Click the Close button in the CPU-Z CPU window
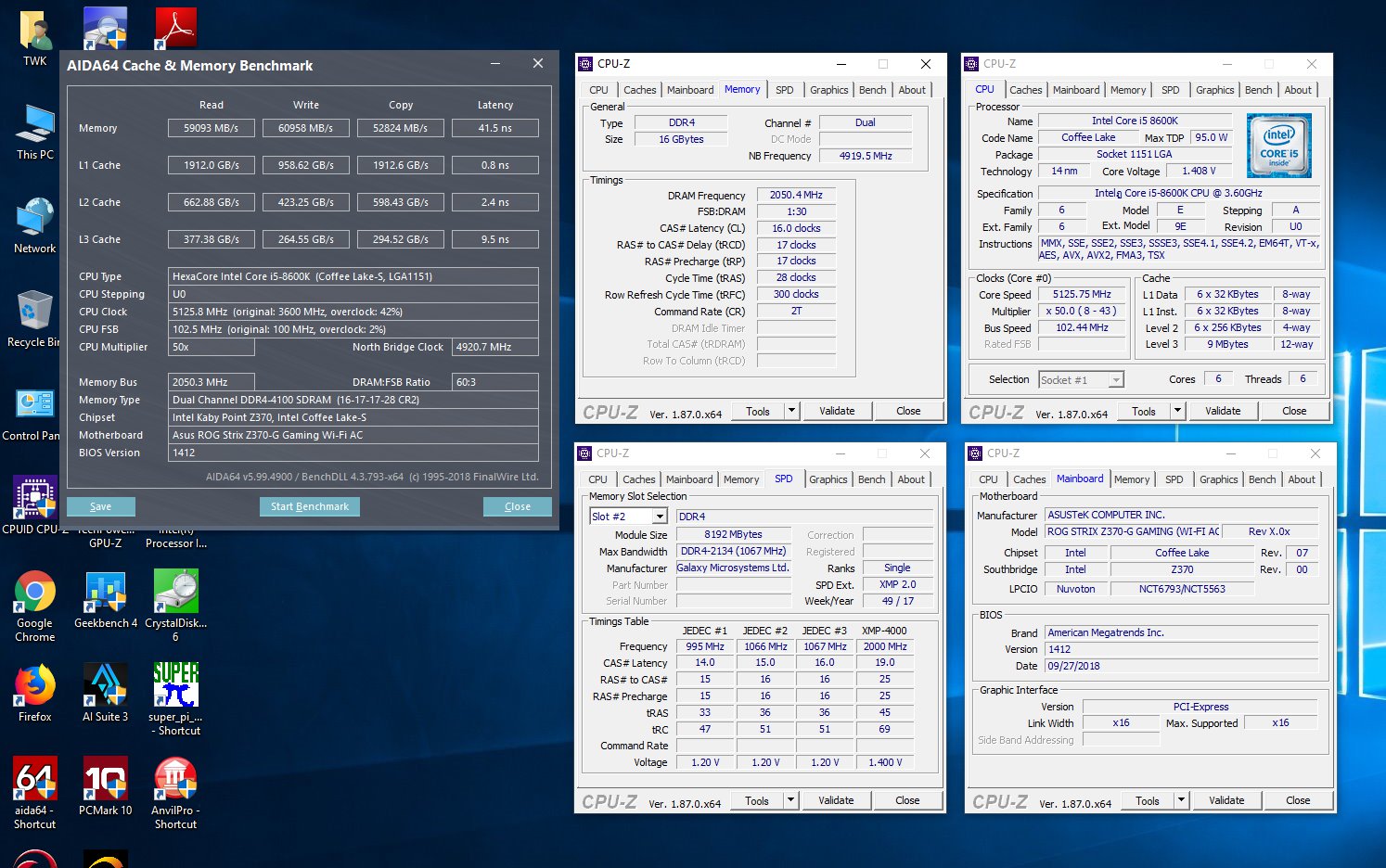Viewport: 1386px width, 868px height. click(x=1294, y=411)
